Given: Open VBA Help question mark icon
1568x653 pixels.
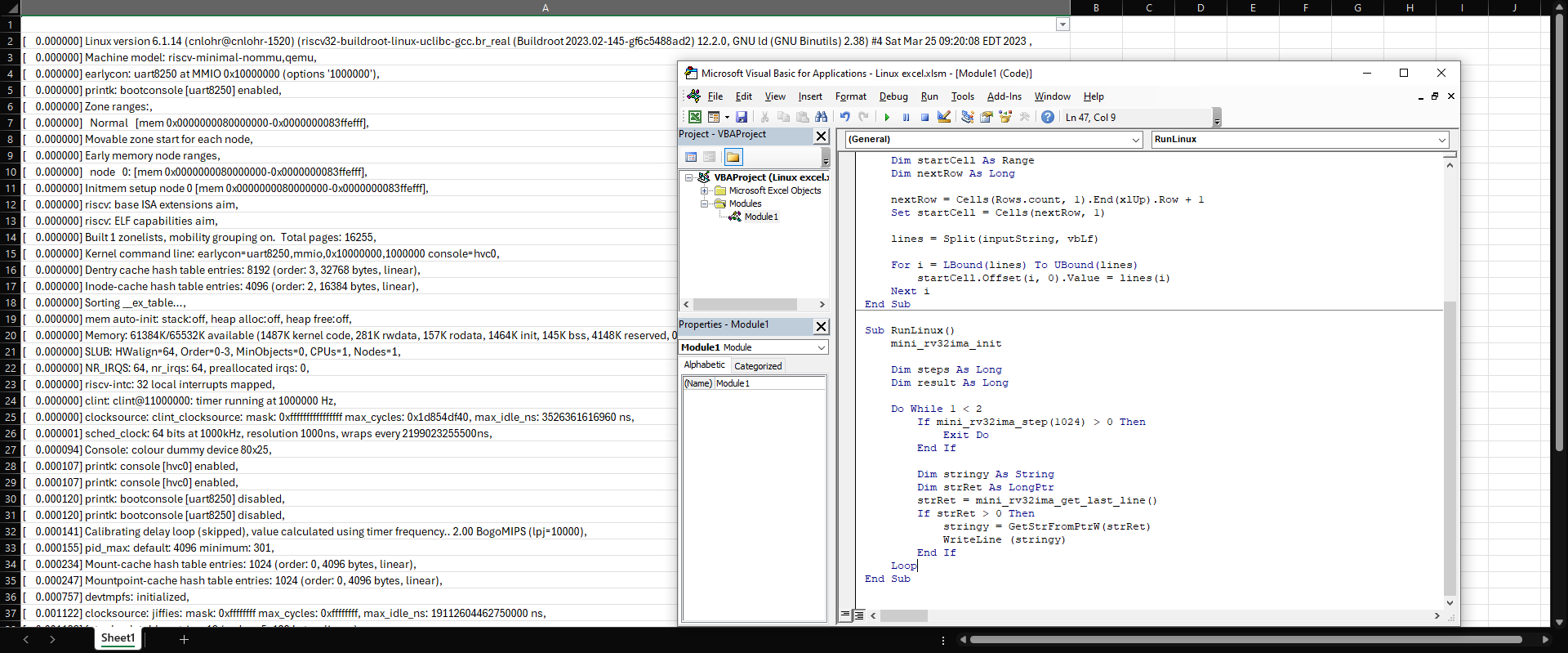Looking at the screenshot, I should click(x=1048, y=117).
